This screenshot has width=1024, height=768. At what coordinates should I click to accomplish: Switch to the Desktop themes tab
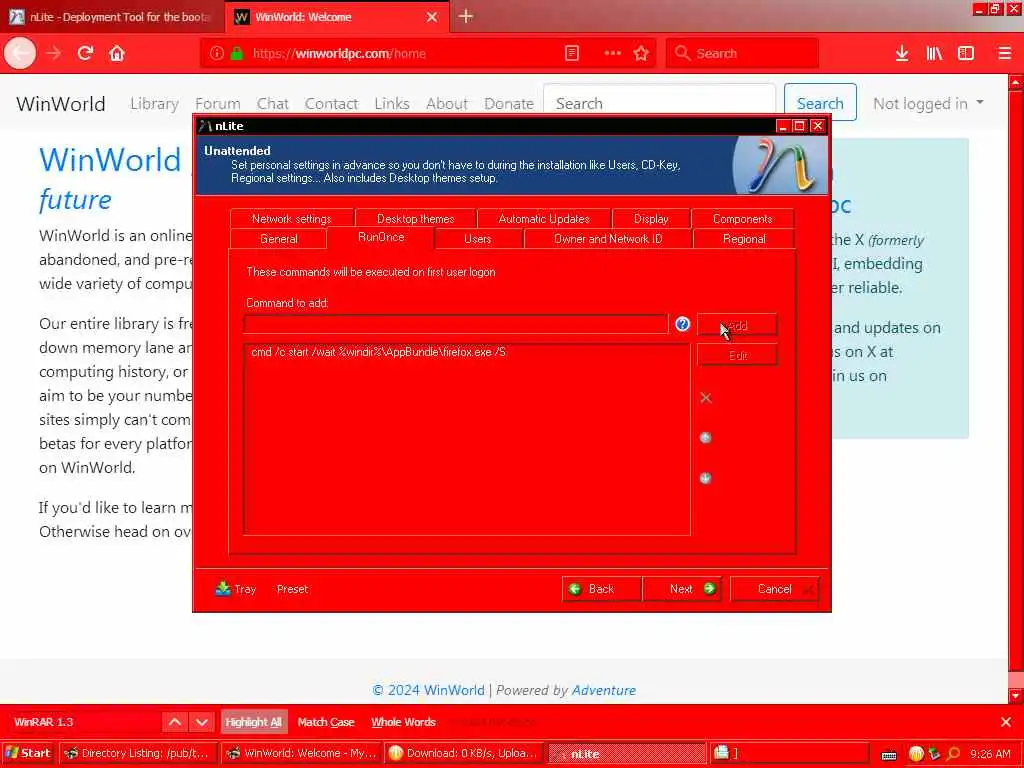[x=415, y=218]
